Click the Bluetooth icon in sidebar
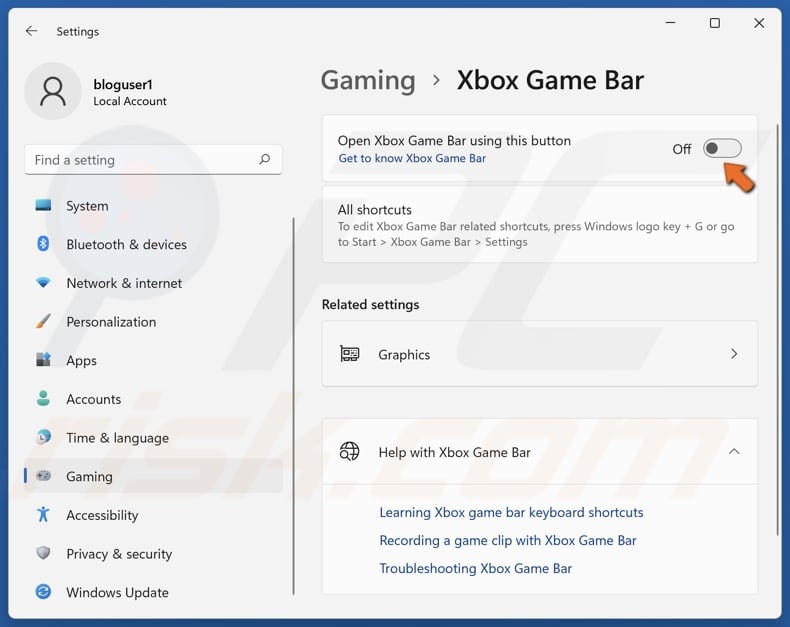This screenshot has width=790, height=627. 43,244
